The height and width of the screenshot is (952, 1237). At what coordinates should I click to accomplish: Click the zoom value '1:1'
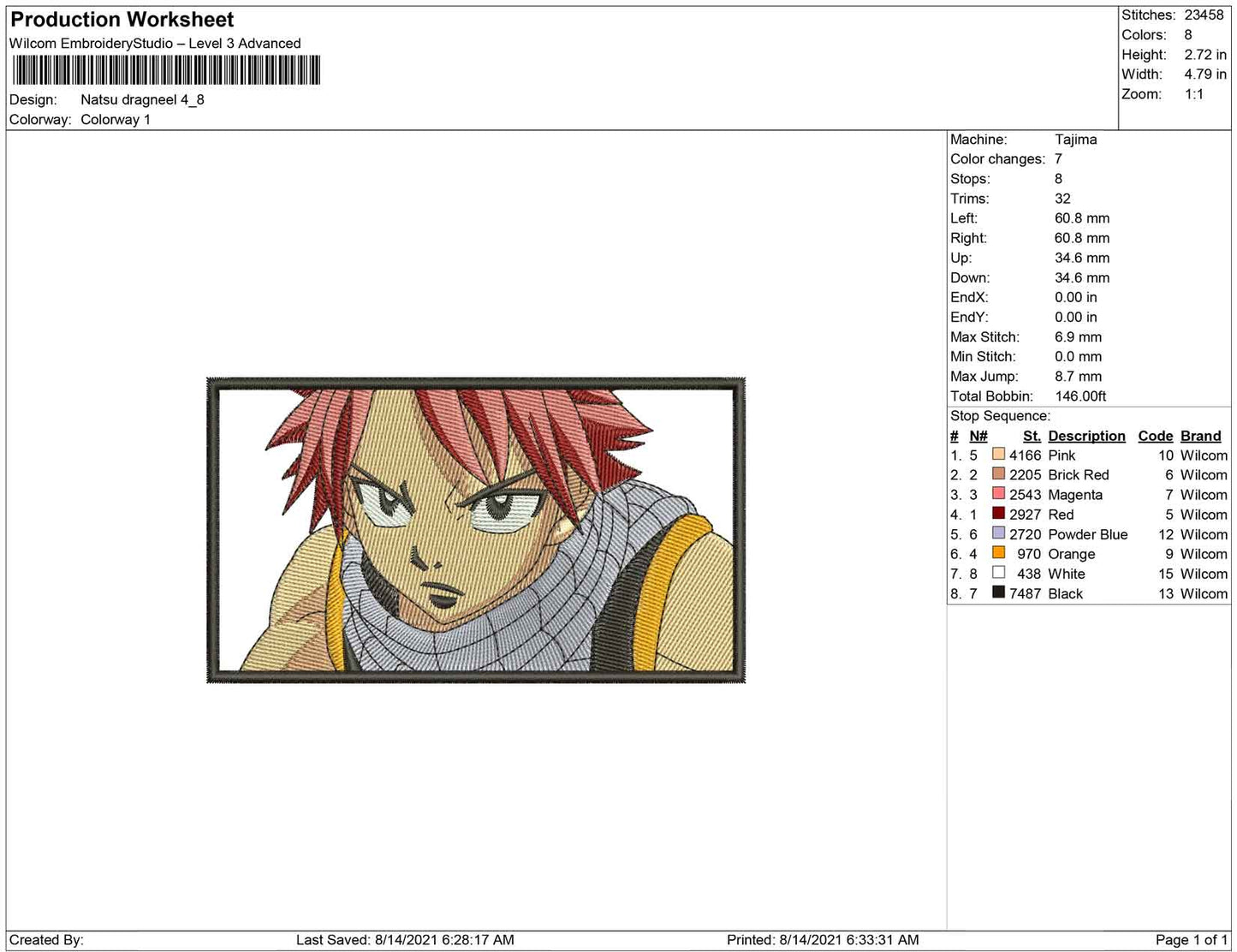pyautogui.click(x=1193, y=94)
